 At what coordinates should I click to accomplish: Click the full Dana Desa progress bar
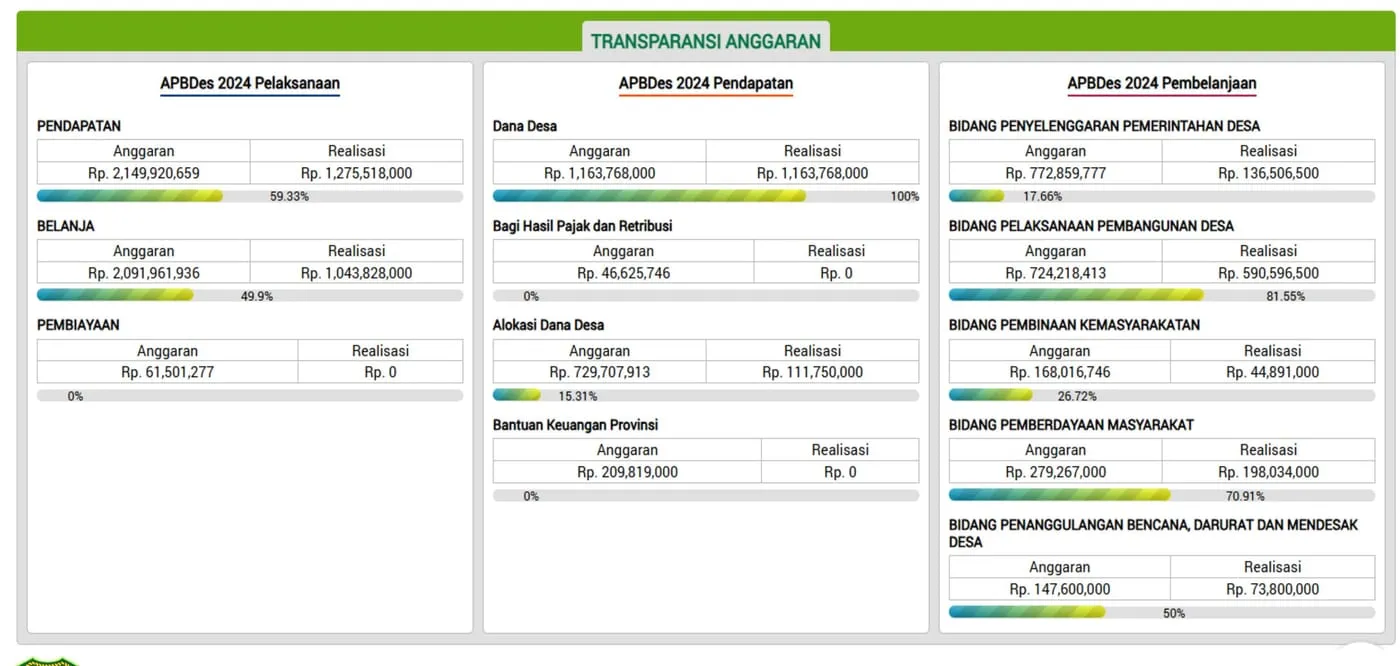(706, 196)
